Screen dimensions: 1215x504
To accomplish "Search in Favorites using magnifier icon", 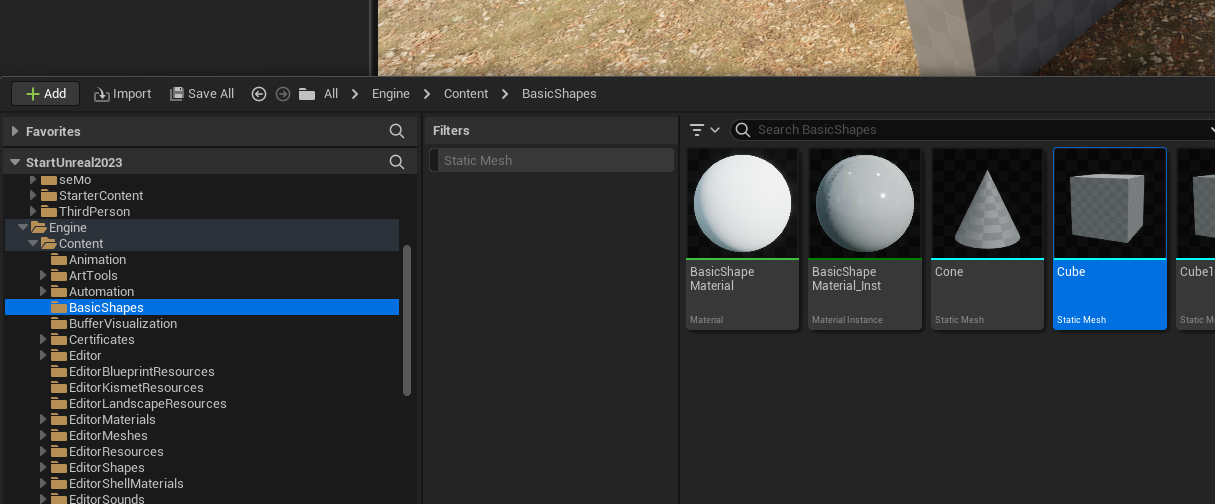I will (397, 131).
